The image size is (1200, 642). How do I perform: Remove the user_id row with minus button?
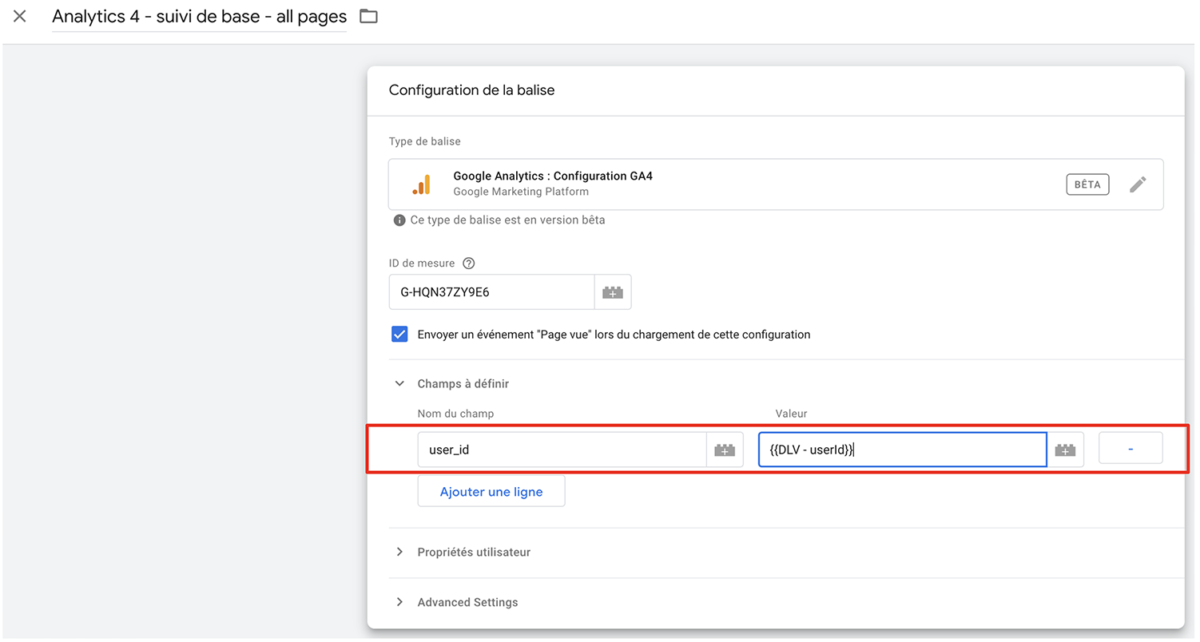click(x=1130, y=449)
